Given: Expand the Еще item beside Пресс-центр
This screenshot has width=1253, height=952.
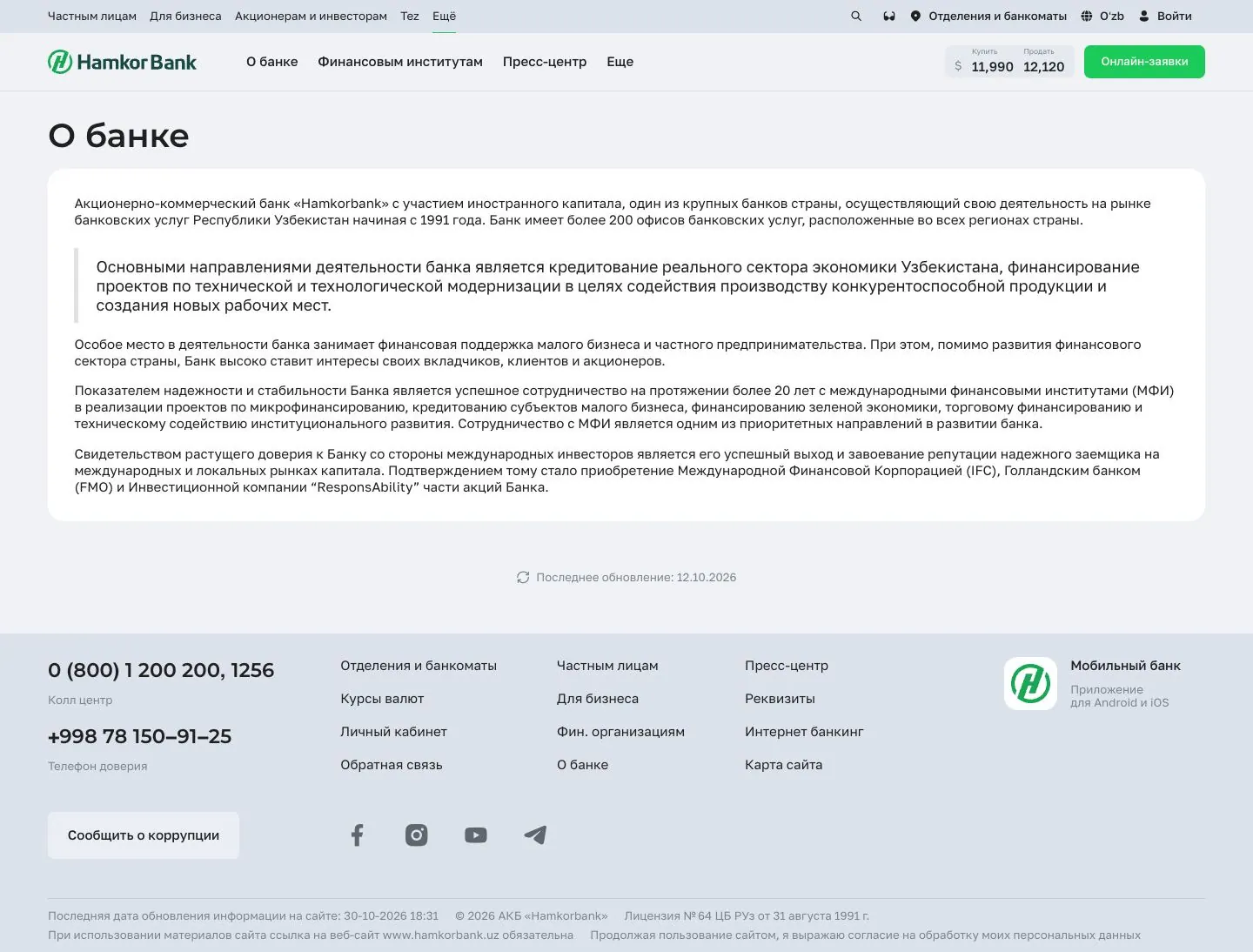Looking at the screenshot, I should pos(620,62).
